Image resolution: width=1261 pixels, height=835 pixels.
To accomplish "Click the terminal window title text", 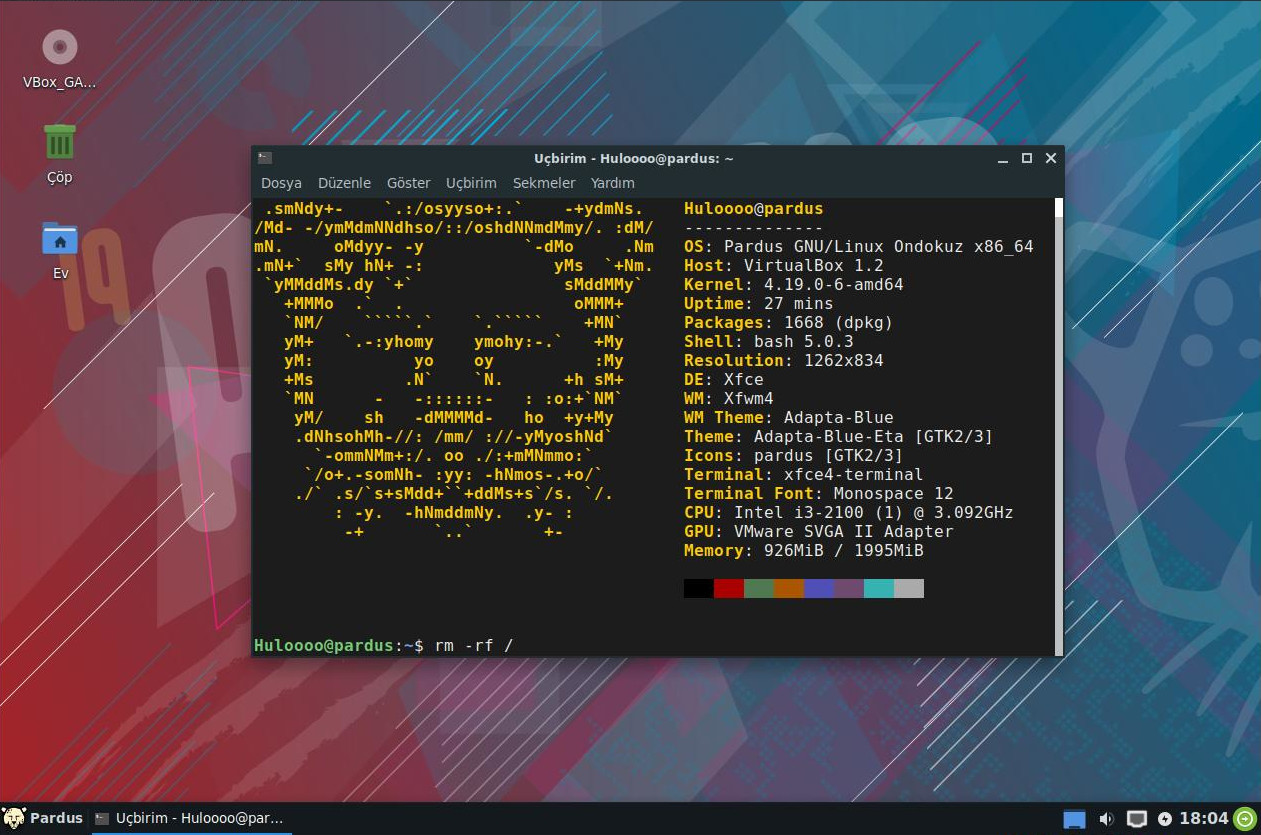I will point(634,158).
